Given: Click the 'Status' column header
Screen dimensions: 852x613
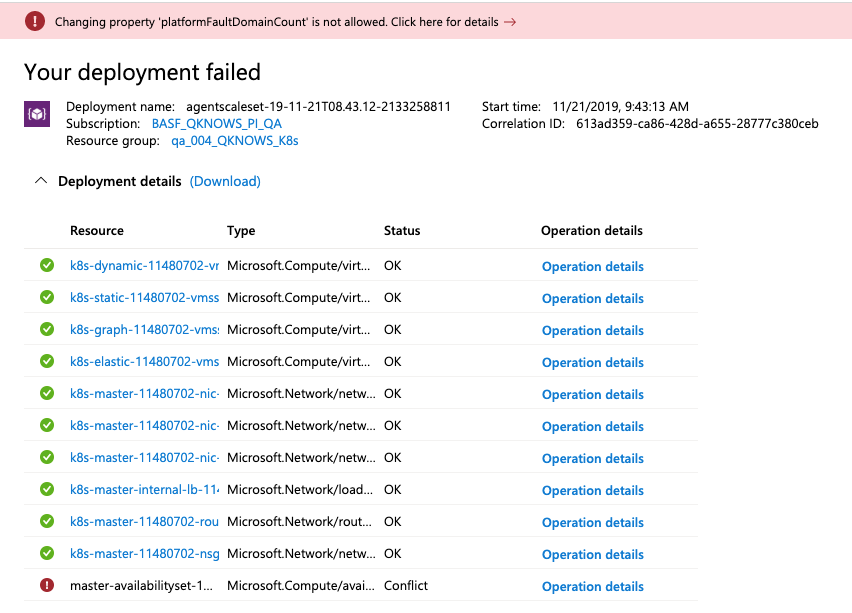Looking at the screenshot, I should pos(402,231).
